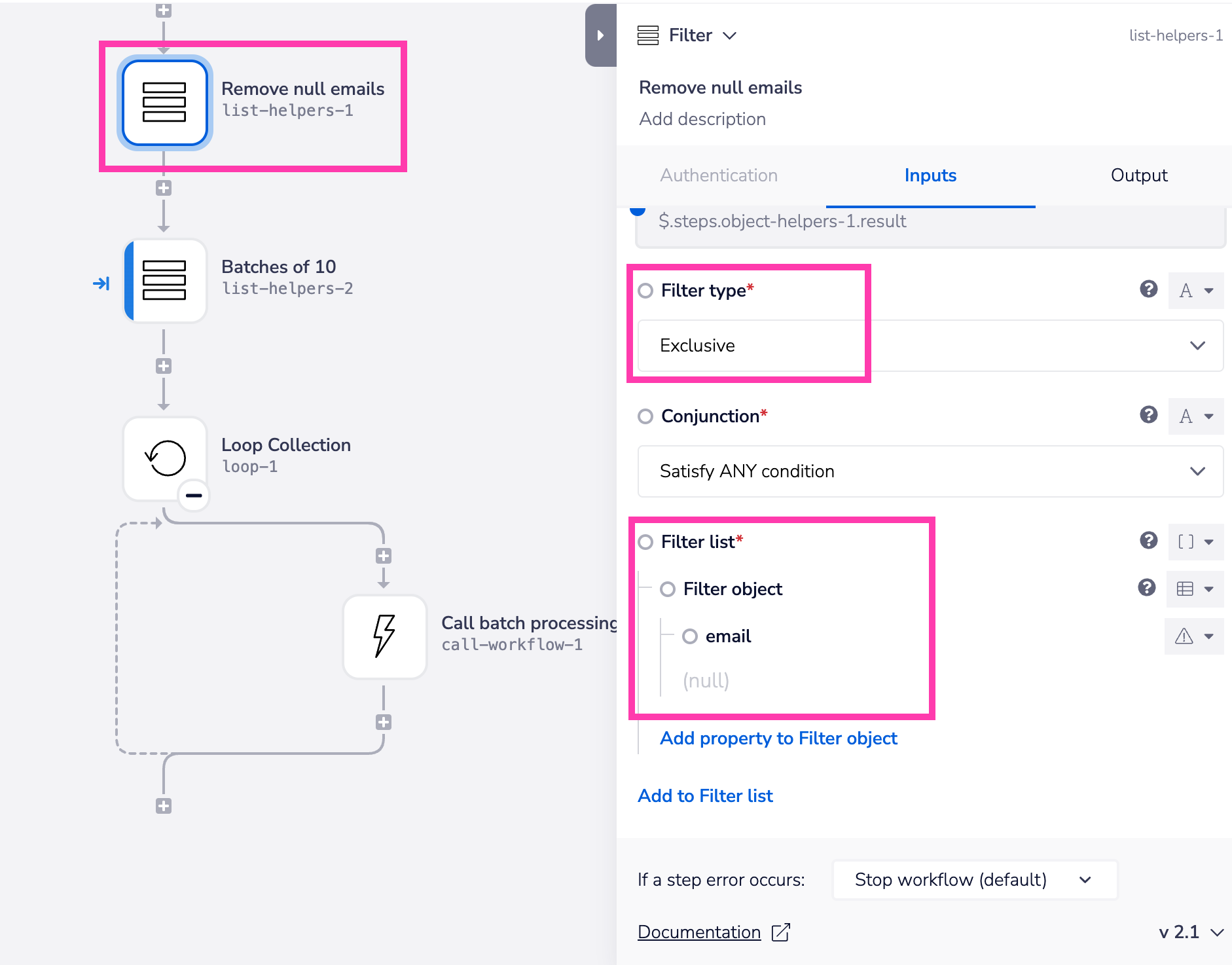The width and height of the screenshot is (1232, 965).
Task: Switch to the Output tab
Action: (1138, 175)
